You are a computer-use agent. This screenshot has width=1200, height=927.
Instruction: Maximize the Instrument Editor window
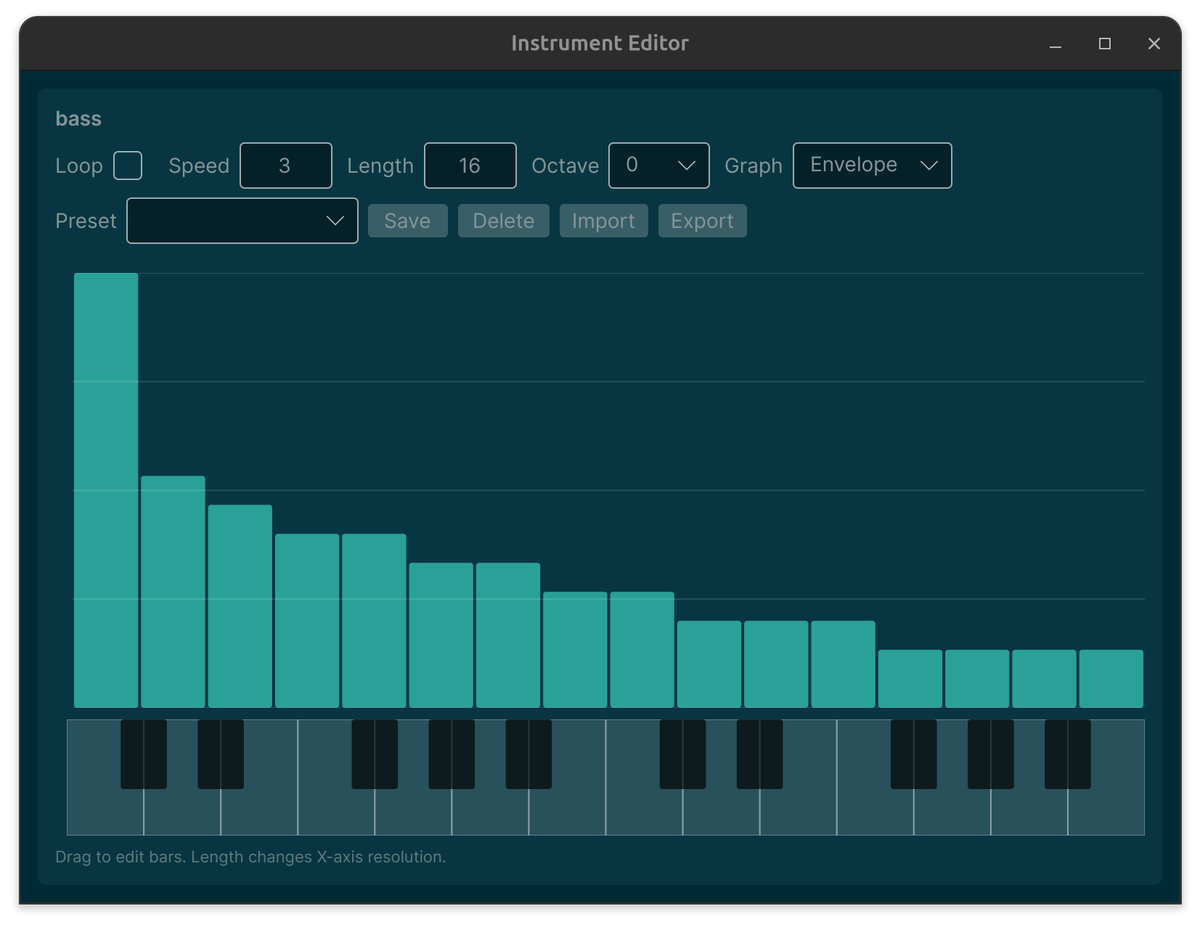point(1105,44)
